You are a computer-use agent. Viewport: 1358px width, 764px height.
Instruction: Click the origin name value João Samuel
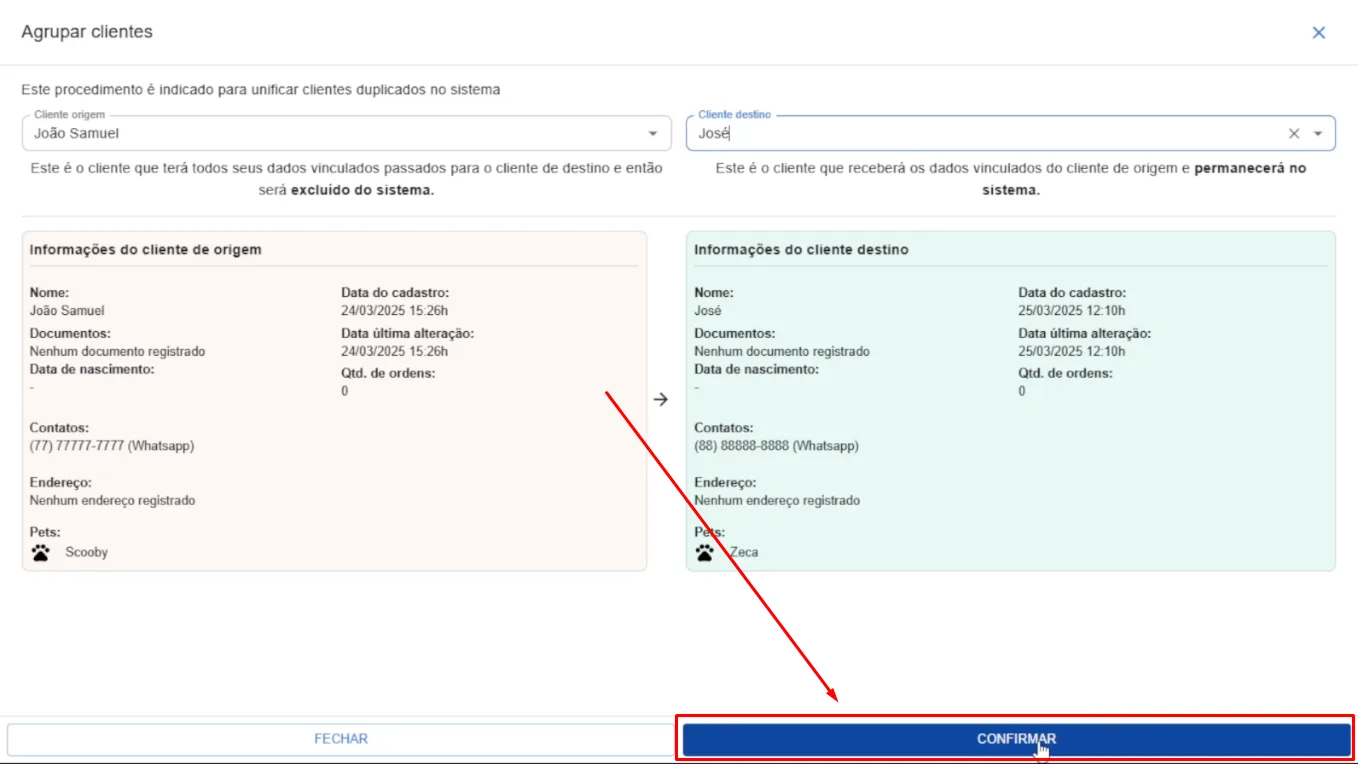pos(67,311)
